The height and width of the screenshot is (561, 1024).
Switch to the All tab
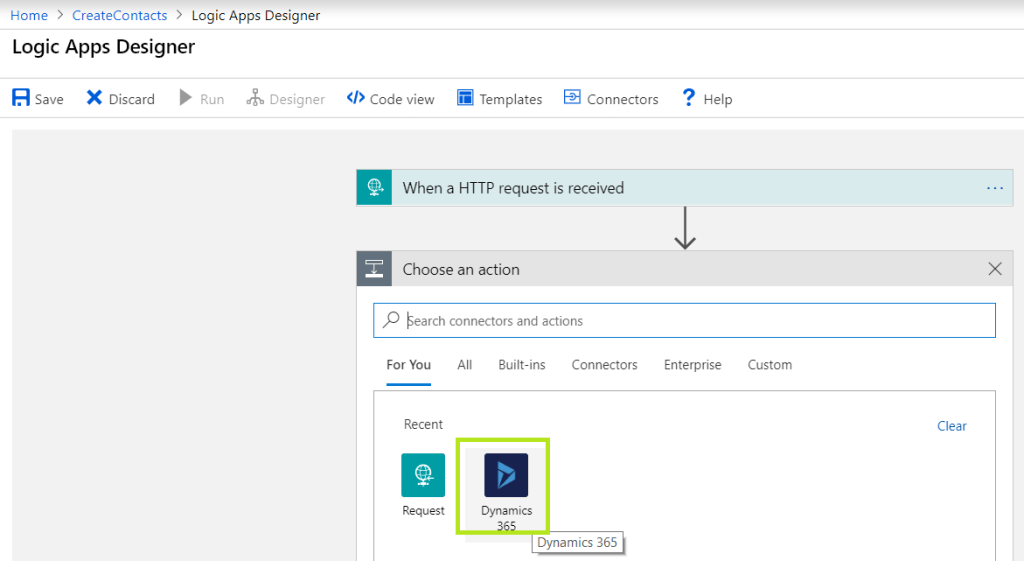coord(464,364)
